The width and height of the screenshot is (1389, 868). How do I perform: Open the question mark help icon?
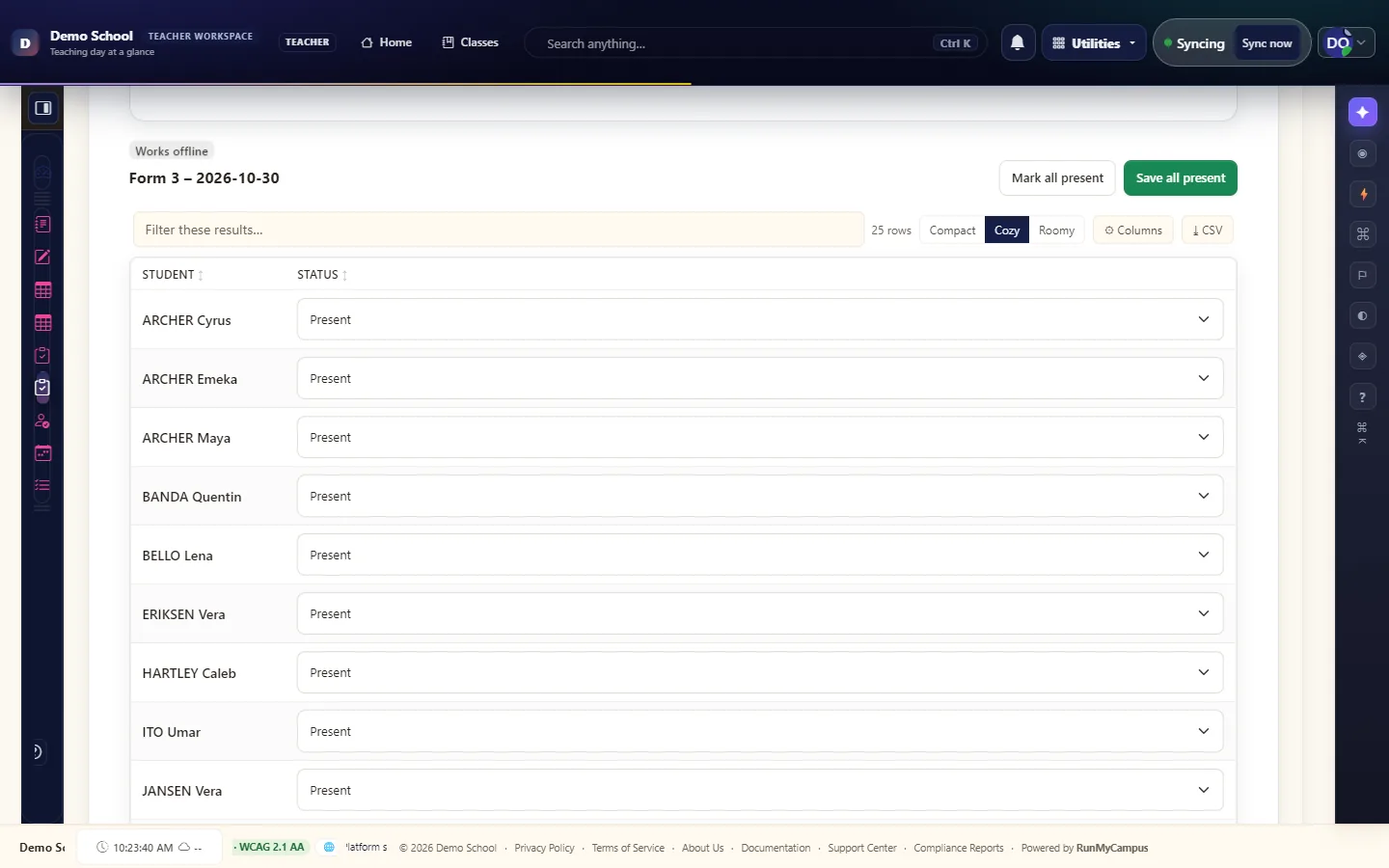(x=1362, y=396)
